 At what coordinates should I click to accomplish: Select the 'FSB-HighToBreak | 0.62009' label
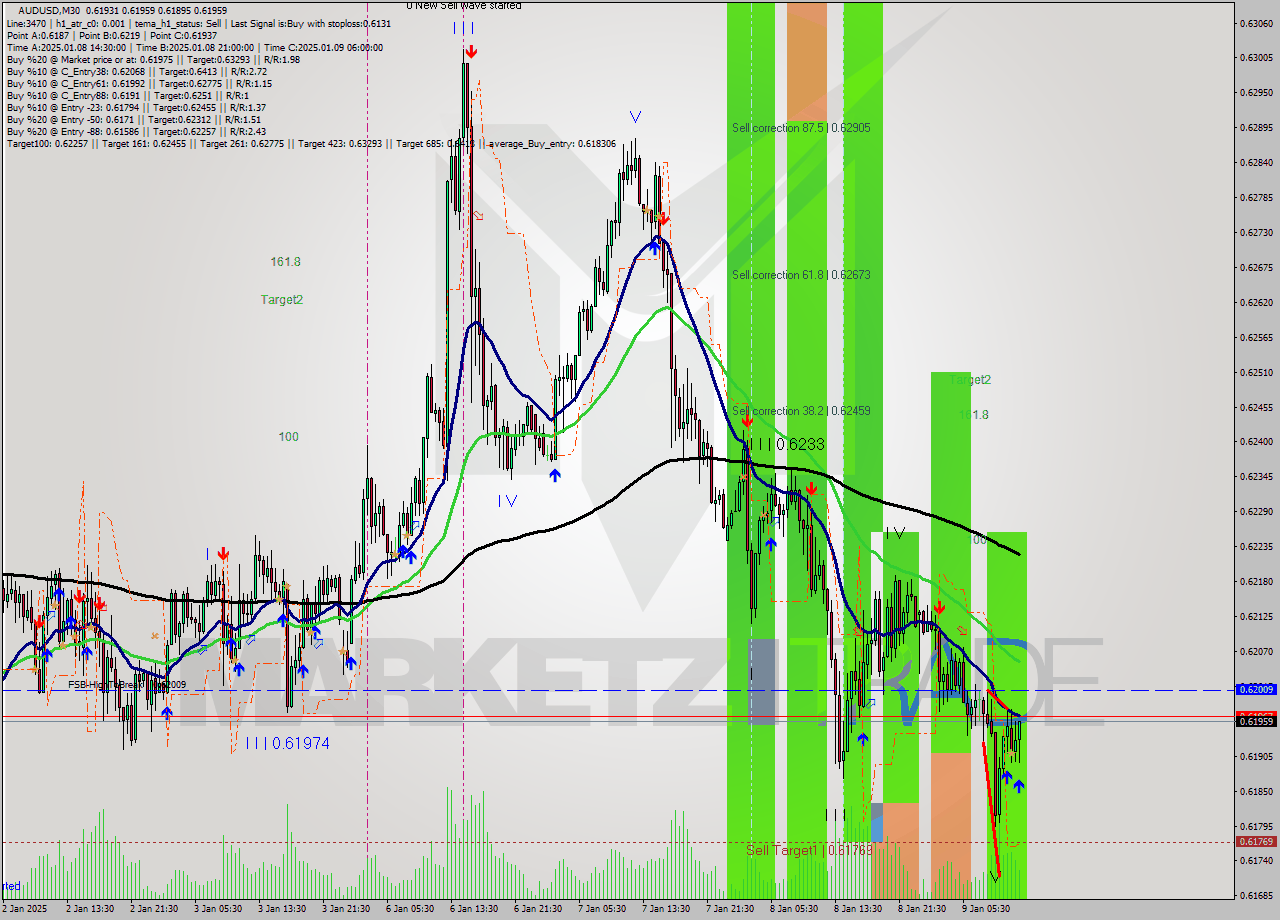point(127,685)
